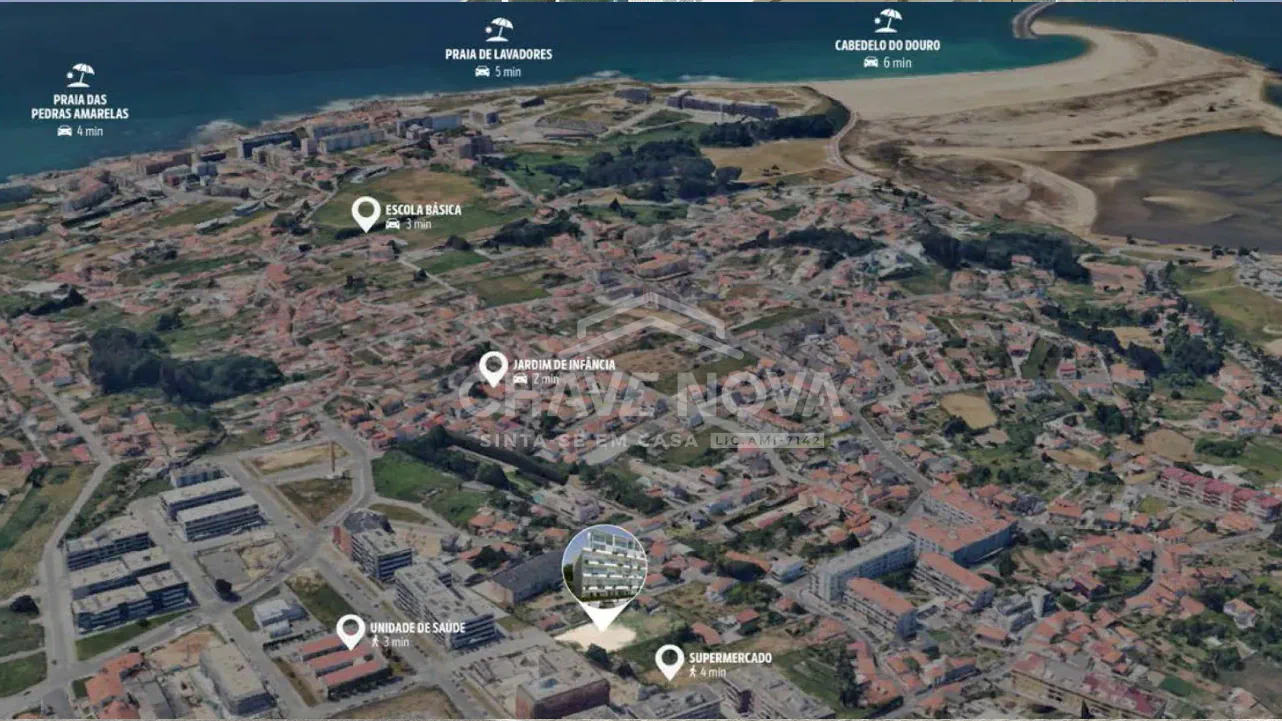Click the walking icon under Supermercado
1282x721 pixels.
(x=693, y=672)
